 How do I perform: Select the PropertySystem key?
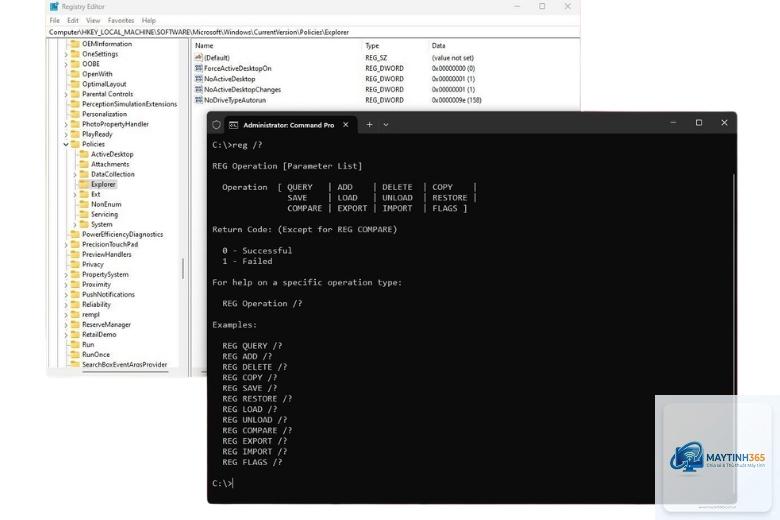(x=105, y=274)
